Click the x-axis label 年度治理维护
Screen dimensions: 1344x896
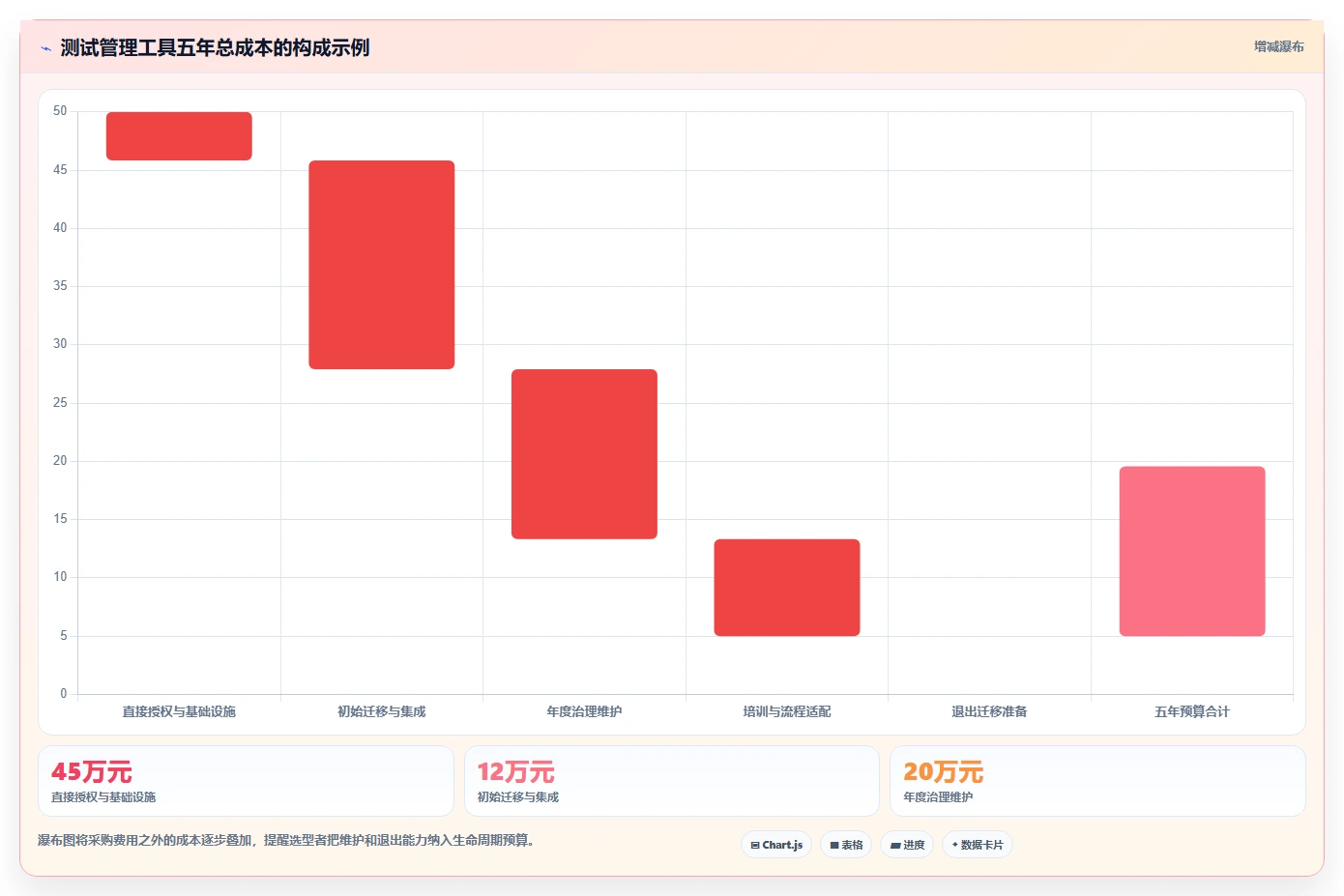[584, 711]
